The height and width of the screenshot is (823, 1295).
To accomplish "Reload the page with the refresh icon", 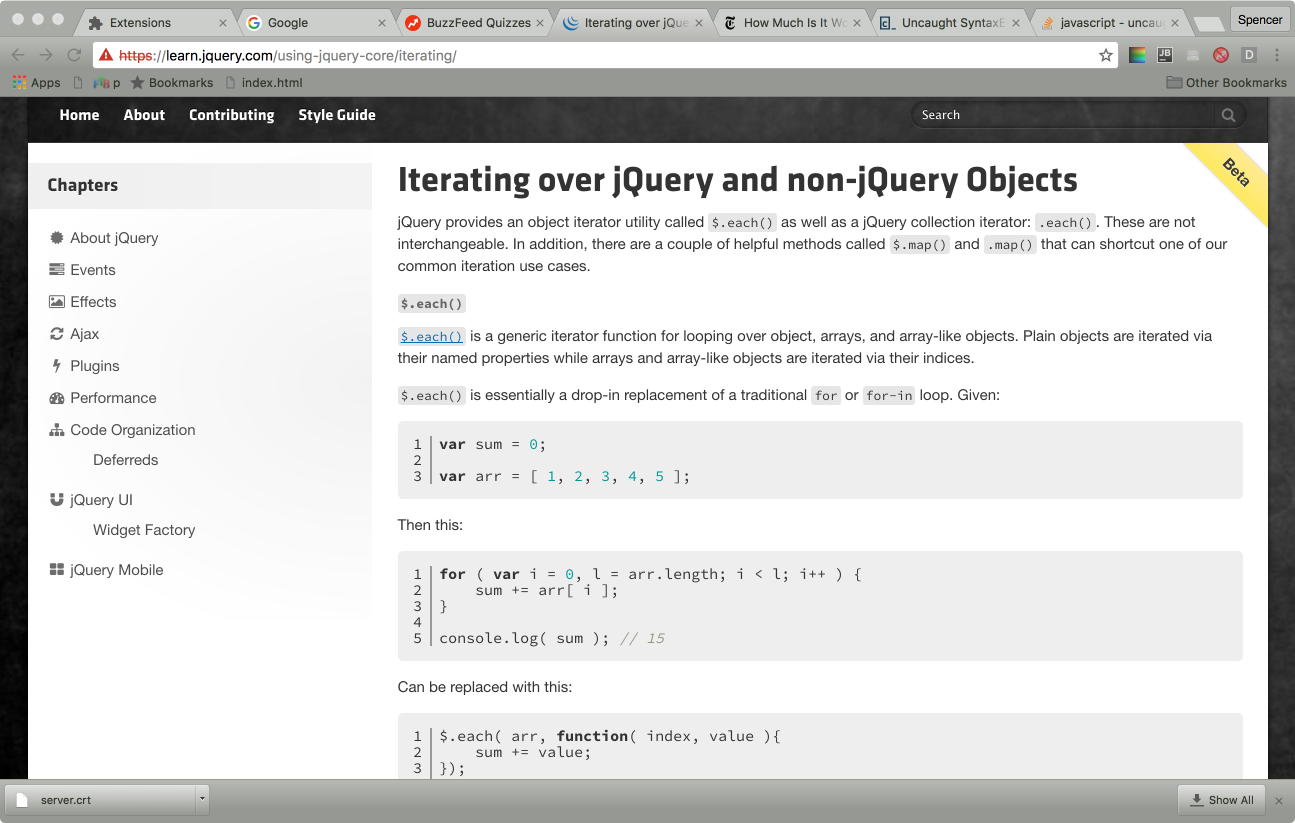I will (x=74, y=55).
